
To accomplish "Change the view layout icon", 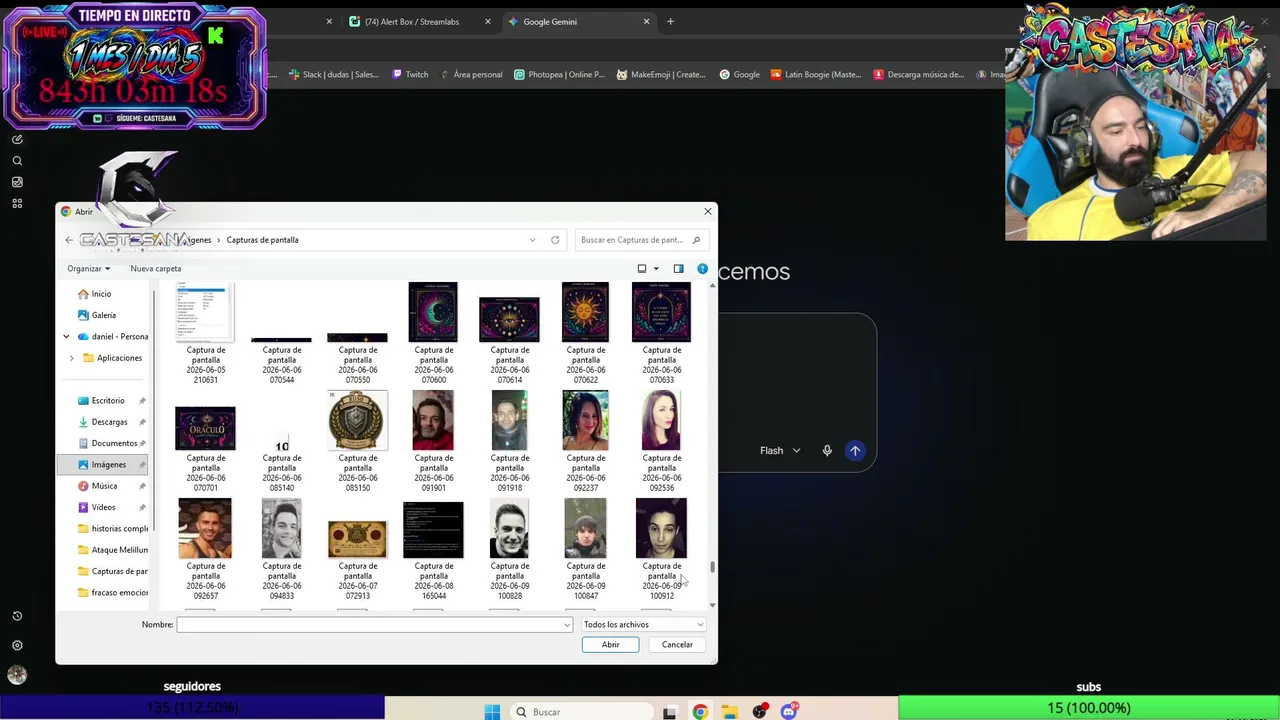I will click(x=642, y=268).
